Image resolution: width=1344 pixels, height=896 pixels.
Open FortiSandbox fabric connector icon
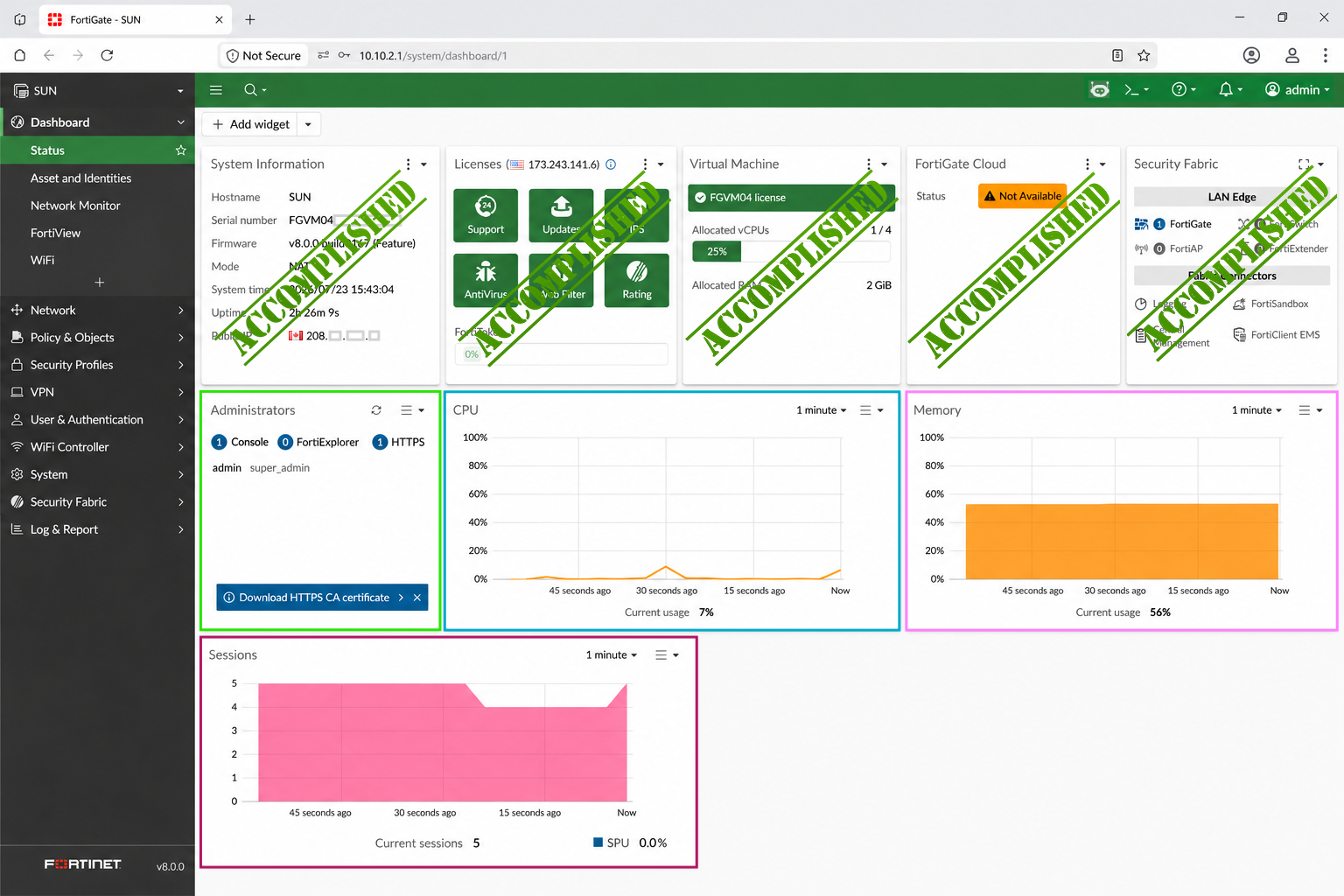tap(1239, 304)
